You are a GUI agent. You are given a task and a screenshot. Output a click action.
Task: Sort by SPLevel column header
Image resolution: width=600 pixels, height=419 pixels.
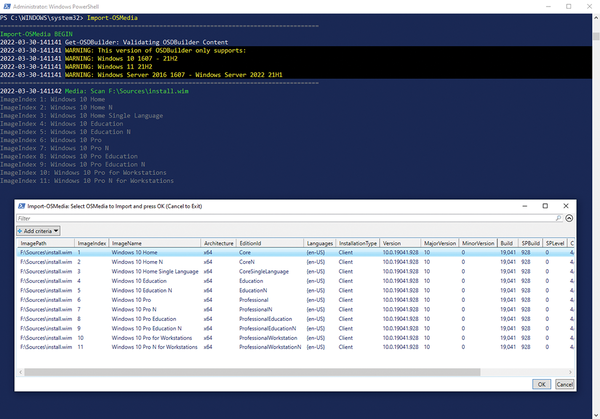[x=555, y=243]
